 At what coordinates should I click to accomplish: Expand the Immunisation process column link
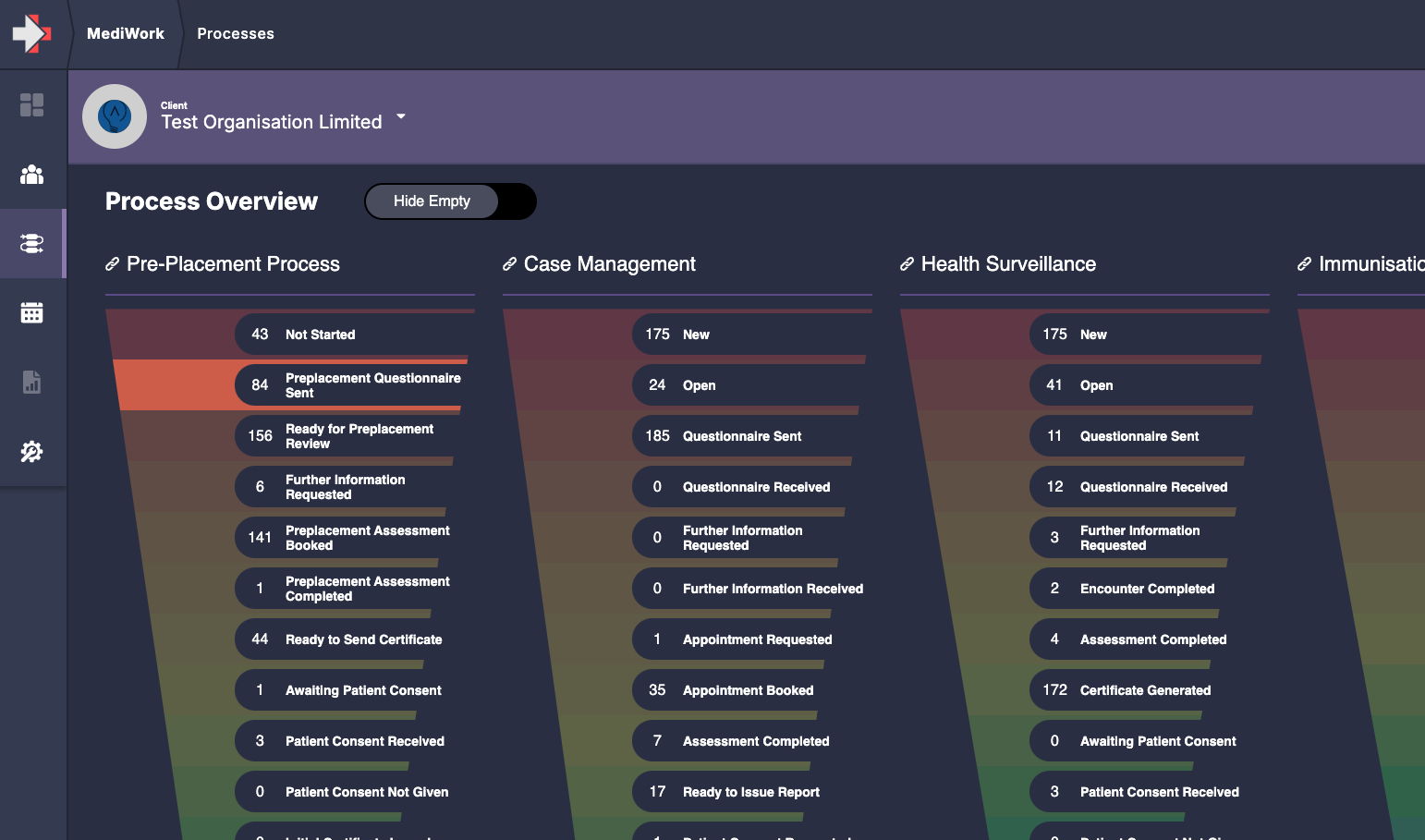coord(1304,263)
